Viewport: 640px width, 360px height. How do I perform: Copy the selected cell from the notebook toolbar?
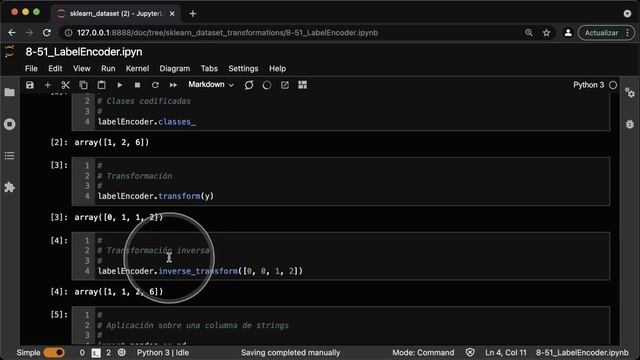(x=83, y=85)
